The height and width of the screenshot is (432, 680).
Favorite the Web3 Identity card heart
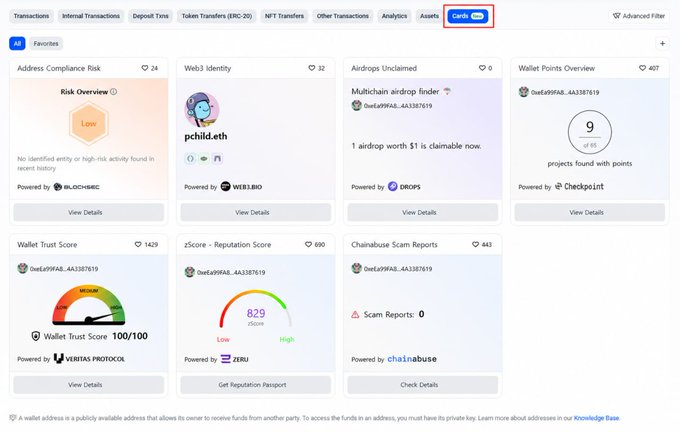[x=311, y=68]
